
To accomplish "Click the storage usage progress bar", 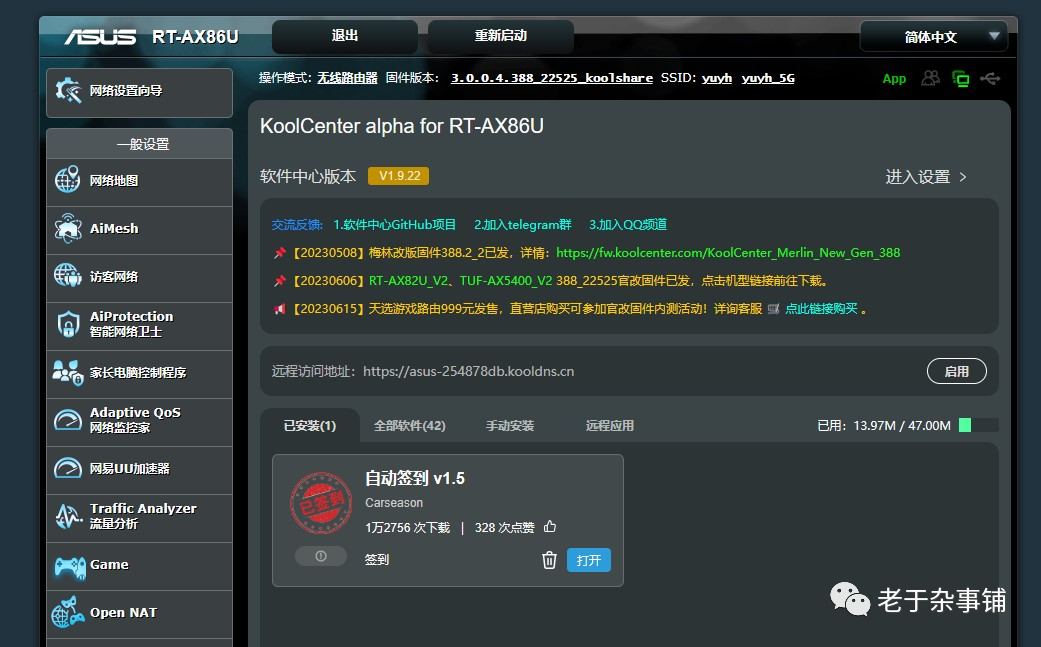I will 979,425.
